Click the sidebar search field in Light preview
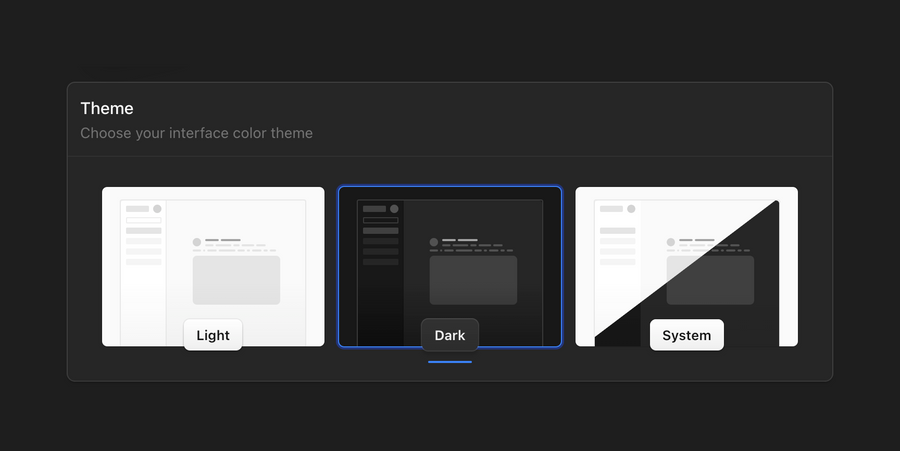900x451 pixels. click(143, 220)
